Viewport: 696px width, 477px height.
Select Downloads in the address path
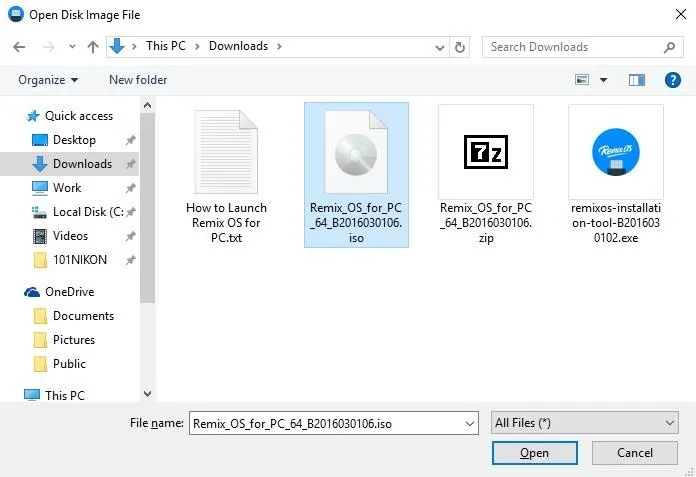point(238,46)
